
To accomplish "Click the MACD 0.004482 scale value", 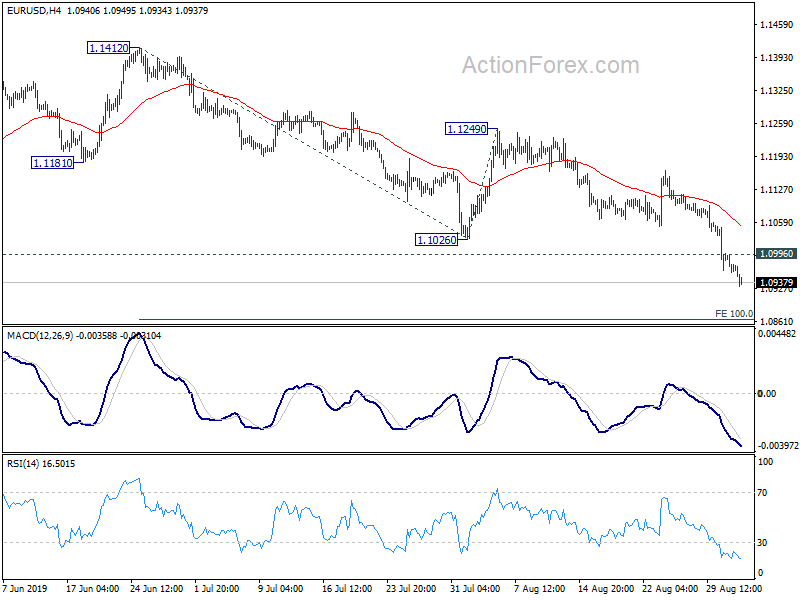I will (777, 334).
